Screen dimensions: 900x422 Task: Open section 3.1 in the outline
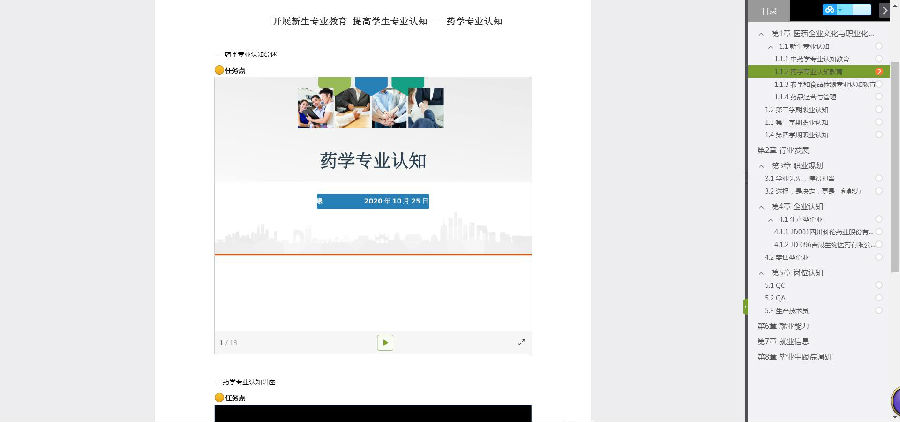click(799, 179)
